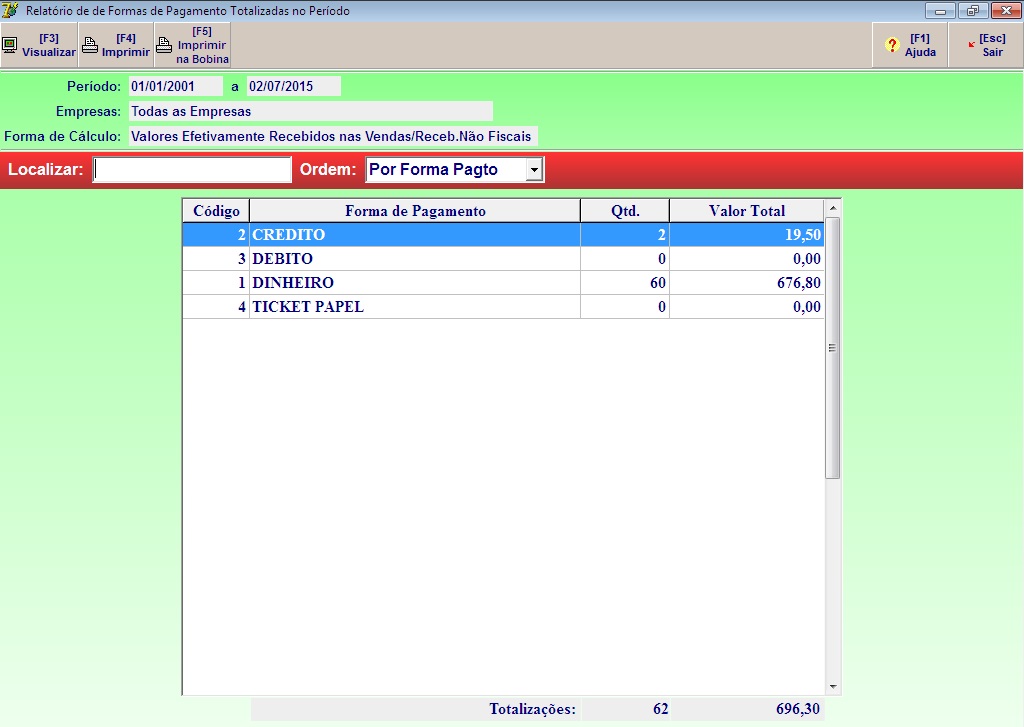Click the Qtd. column header
Viewport: 1024px width, 727px height.
(x=625, y=211)
